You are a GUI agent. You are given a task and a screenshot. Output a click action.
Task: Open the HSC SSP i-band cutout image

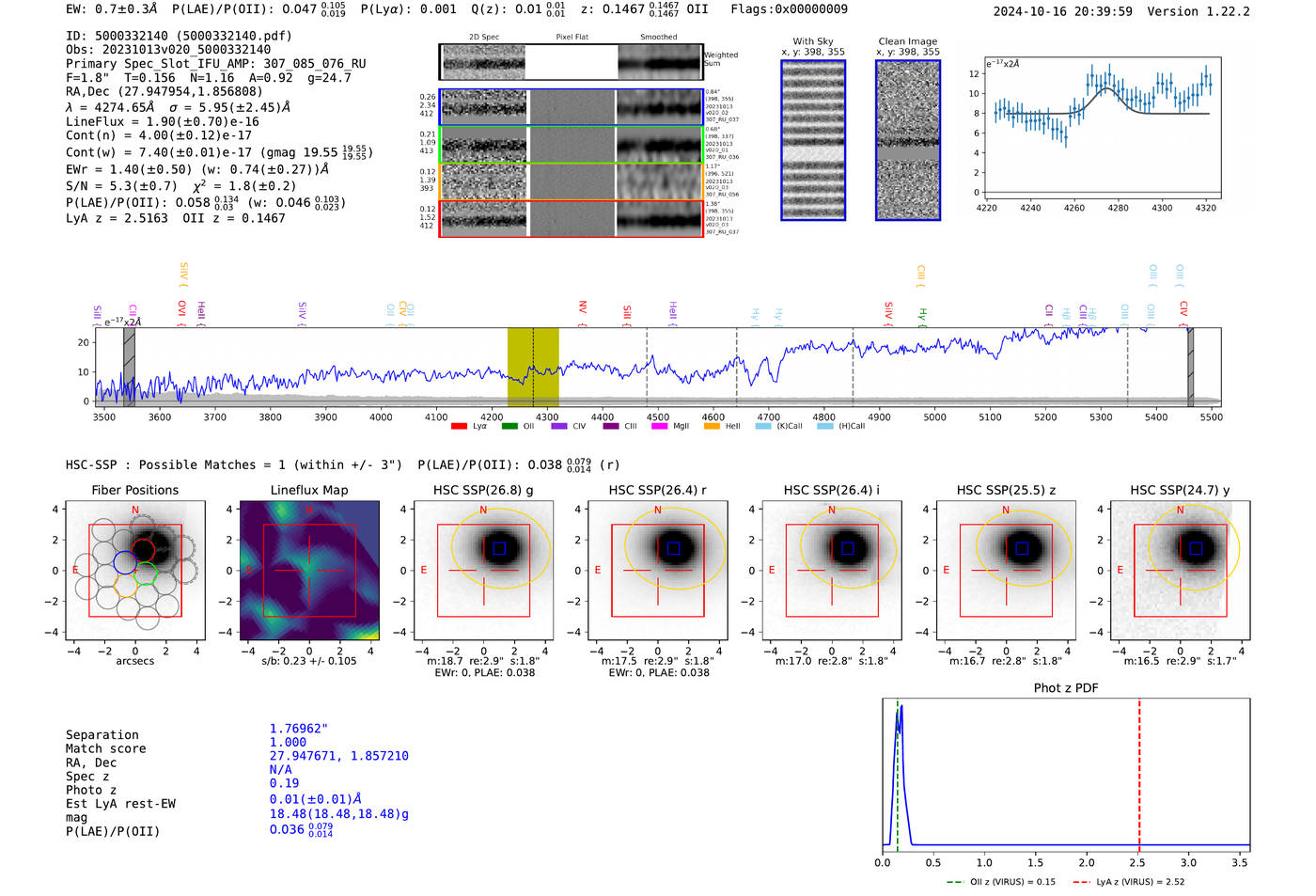(832, 570)
